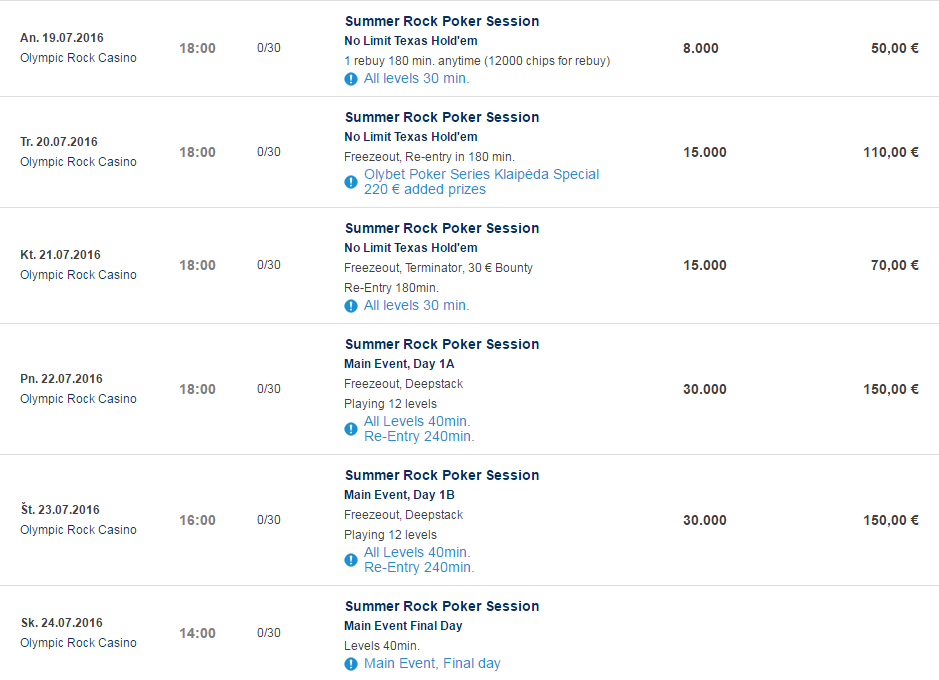Click the 110,00 € buy-in price
Viewport: 939px width, 680px height.
point(890,152)
